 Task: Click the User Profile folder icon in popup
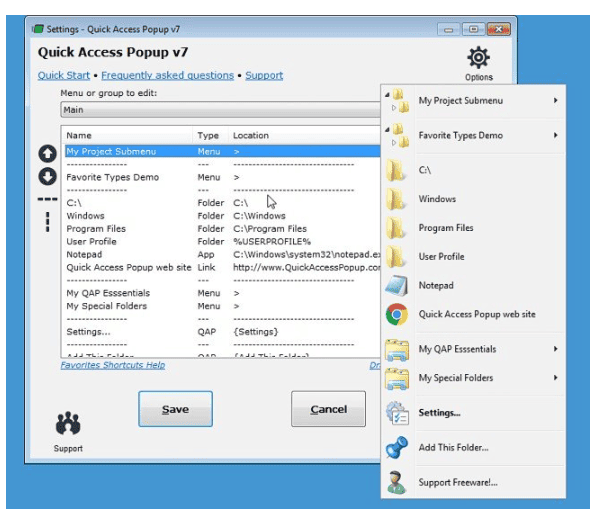point(396,256)
